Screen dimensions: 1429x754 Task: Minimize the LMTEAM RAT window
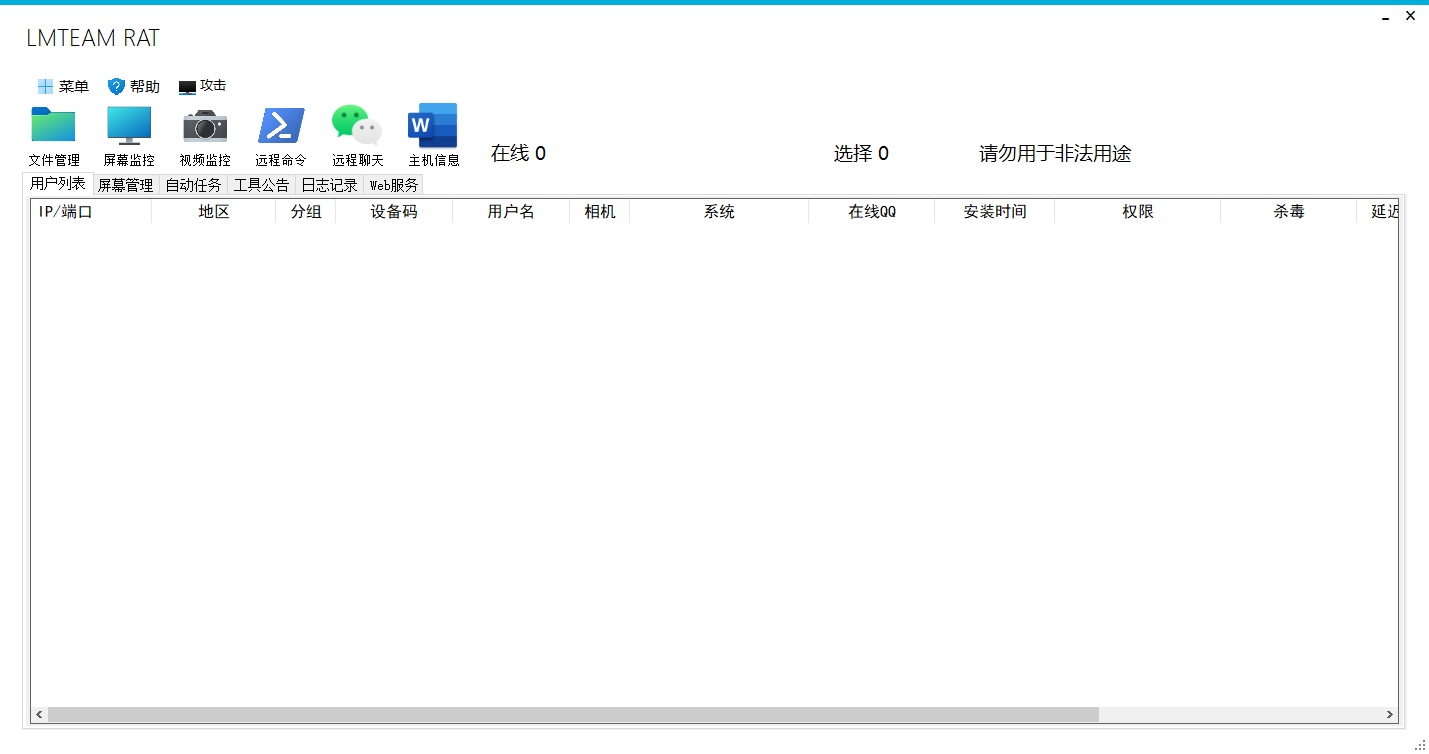[1386, 17]
